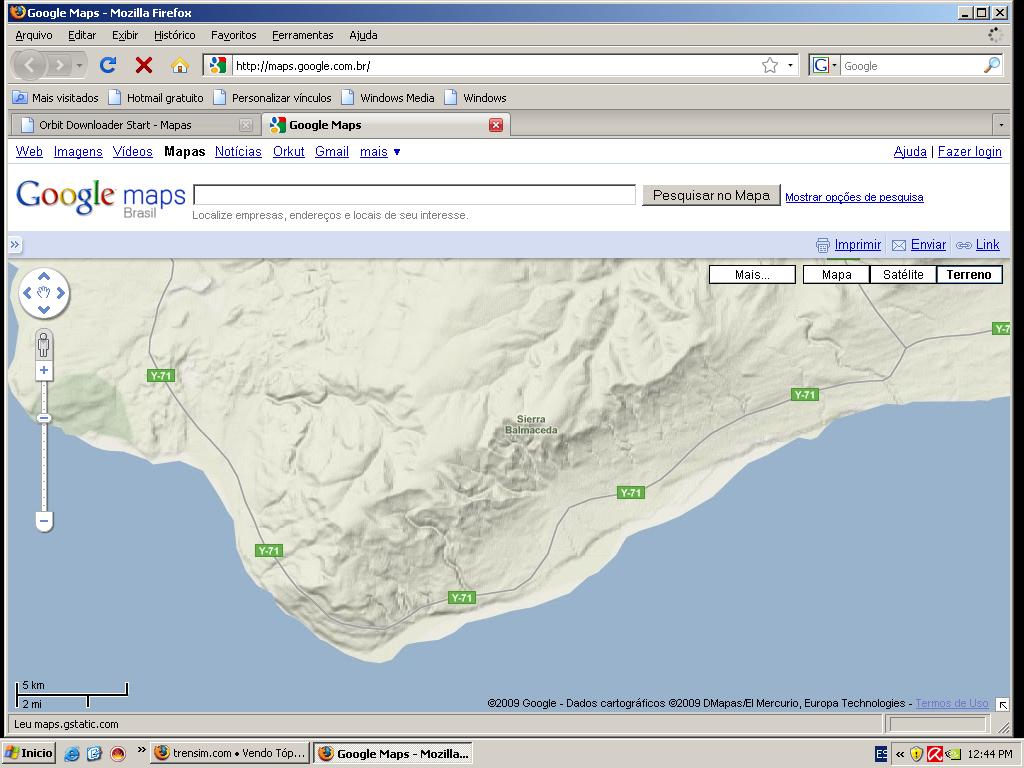Screen dimensions: 1024x768
Task: Click the Google Maps search input field
Action: tap(414, 195)
